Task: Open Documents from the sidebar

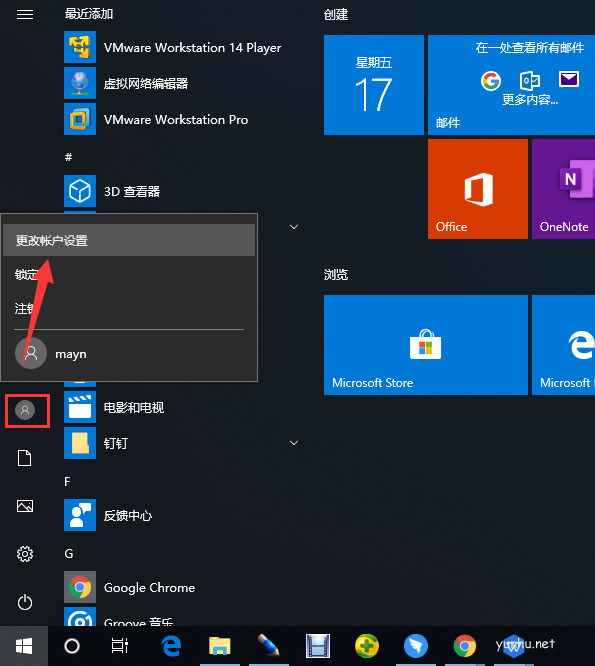Action: coord(25,458)
